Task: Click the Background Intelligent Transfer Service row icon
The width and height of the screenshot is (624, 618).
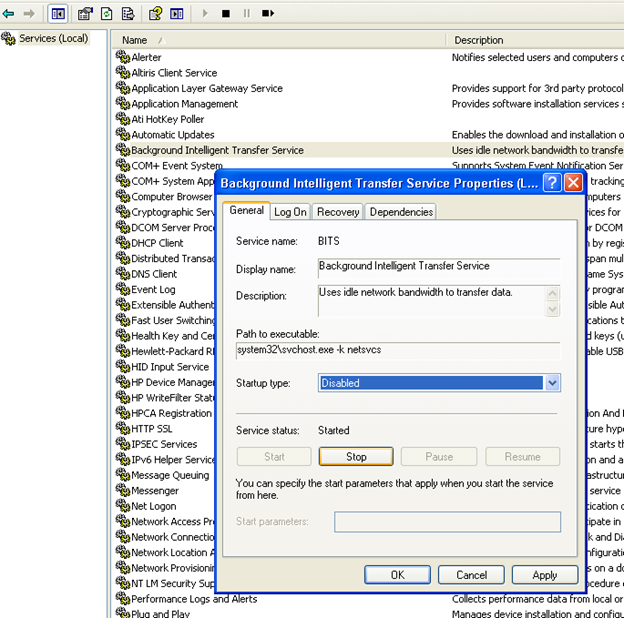Action: point(123,150)
